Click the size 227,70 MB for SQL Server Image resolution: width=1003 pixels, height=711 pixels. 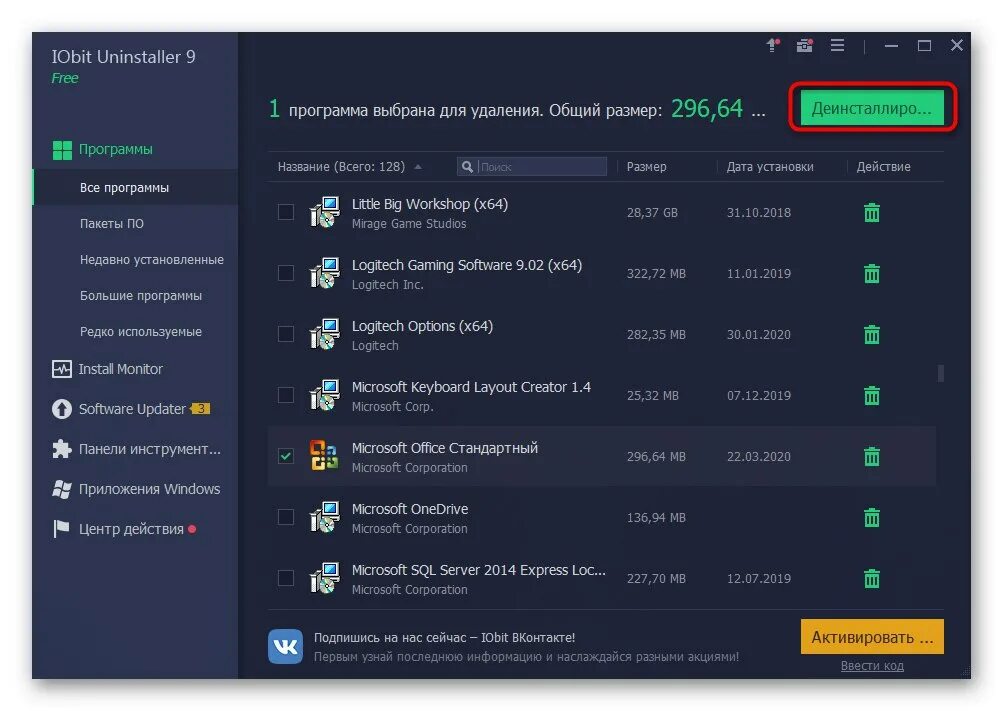pyautogui.click(x=656, y=579)
